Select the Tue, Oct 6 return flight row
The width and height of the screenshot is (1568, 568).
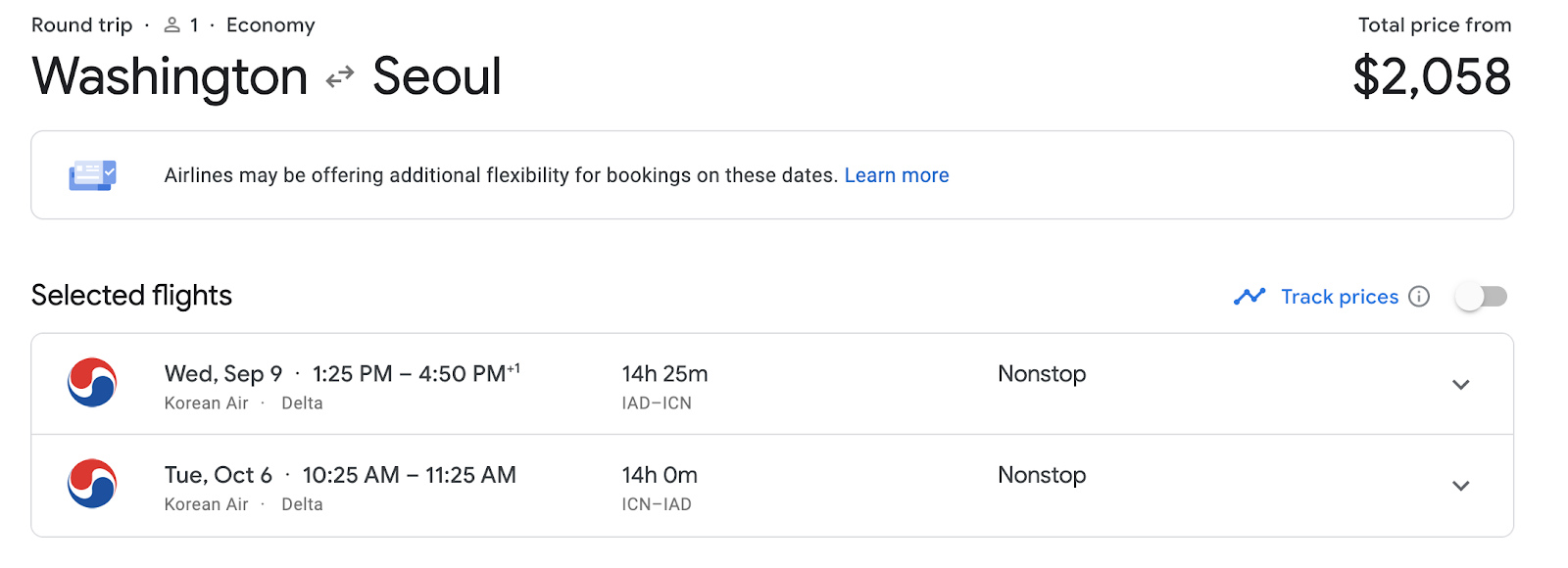point(772,486)
